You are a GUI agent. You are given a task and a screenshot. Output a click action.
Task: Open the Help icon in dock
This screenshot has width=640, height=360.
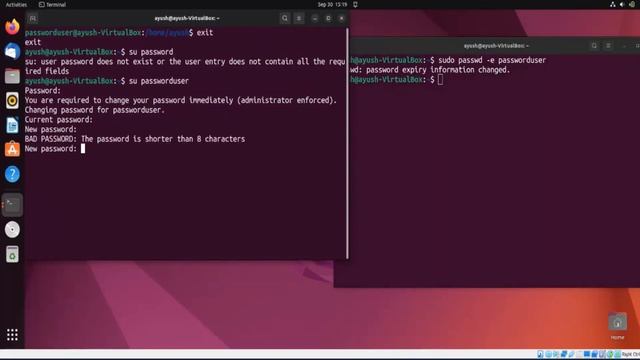point(12,174)
